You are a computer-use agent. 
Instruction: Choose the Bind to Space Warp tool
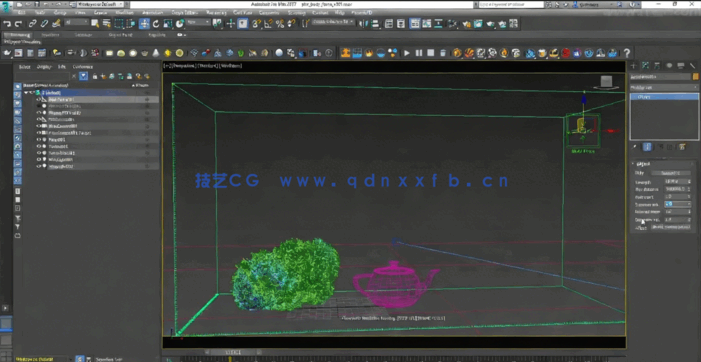click(56, 24)
